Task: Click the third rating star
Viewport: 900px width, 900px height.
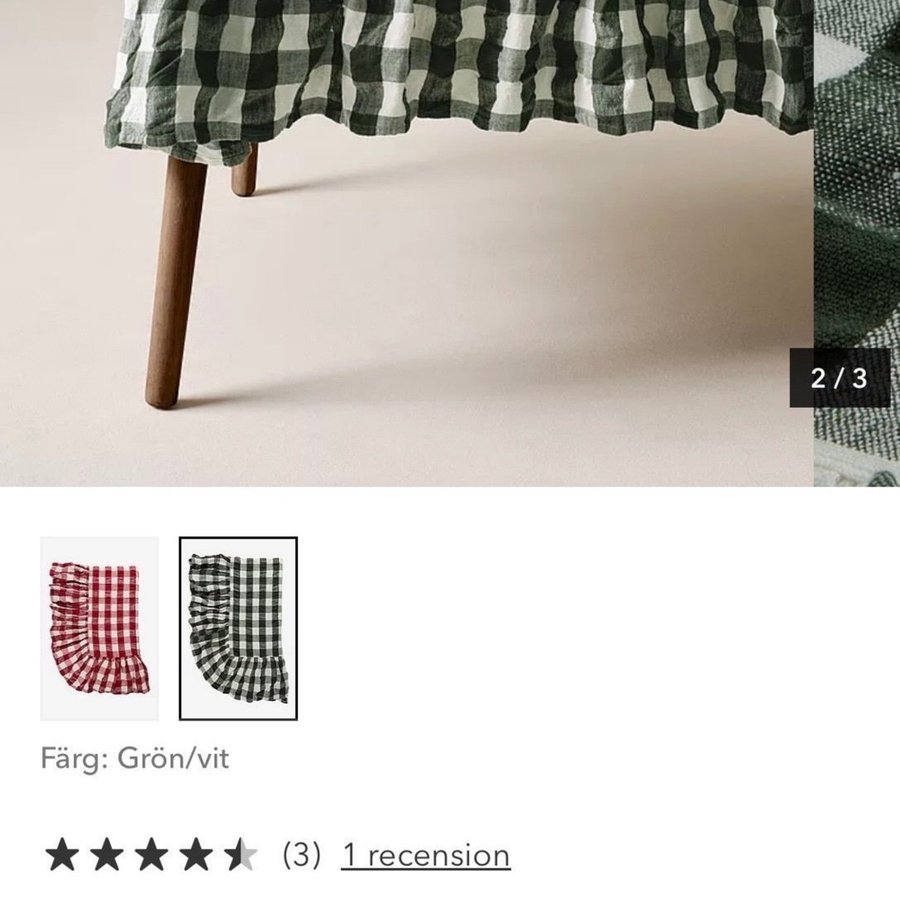Action: pyautogui.click(x=152, y=855)
